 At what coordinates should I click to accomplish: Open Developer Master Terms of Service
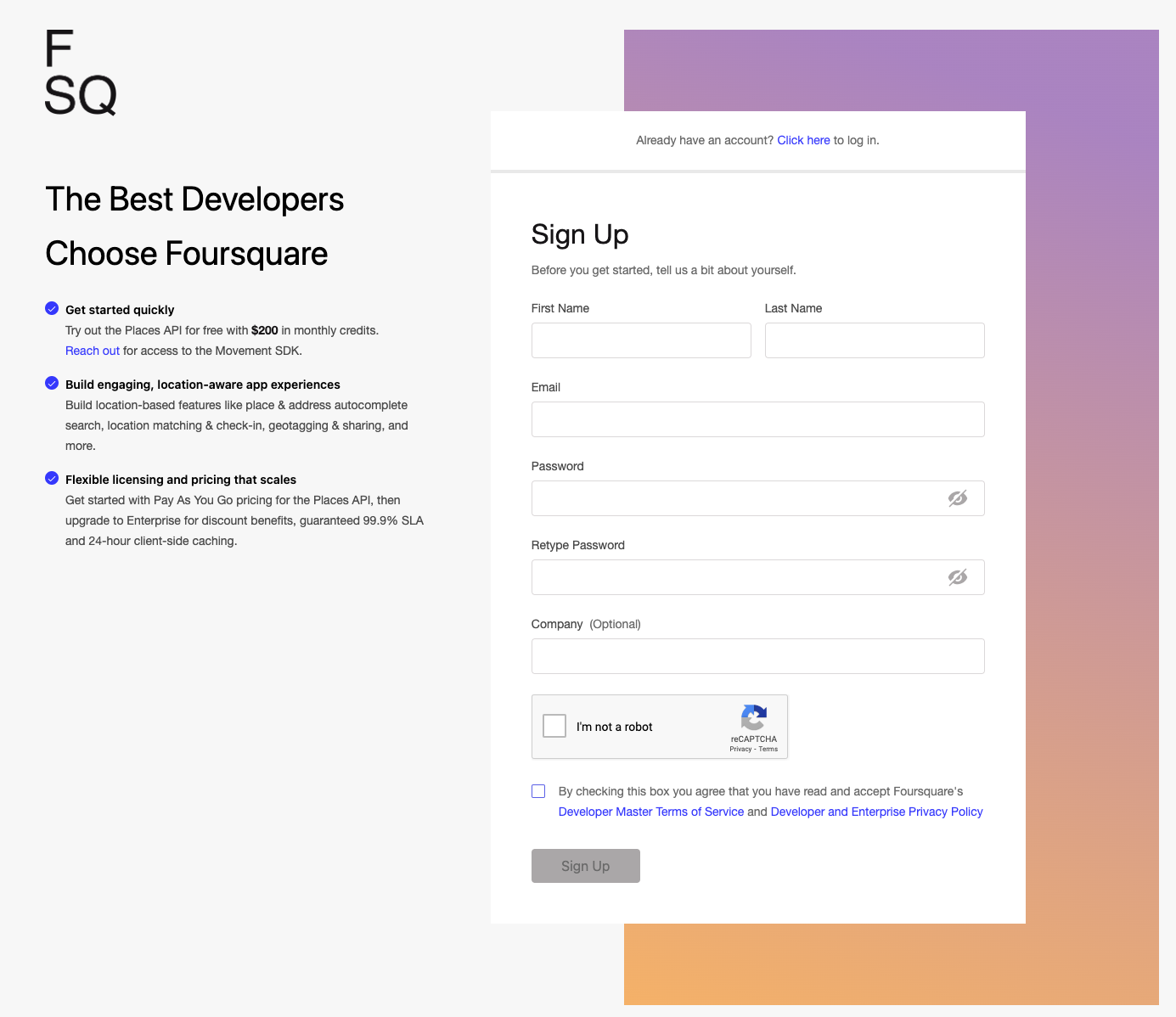point(651,812)
